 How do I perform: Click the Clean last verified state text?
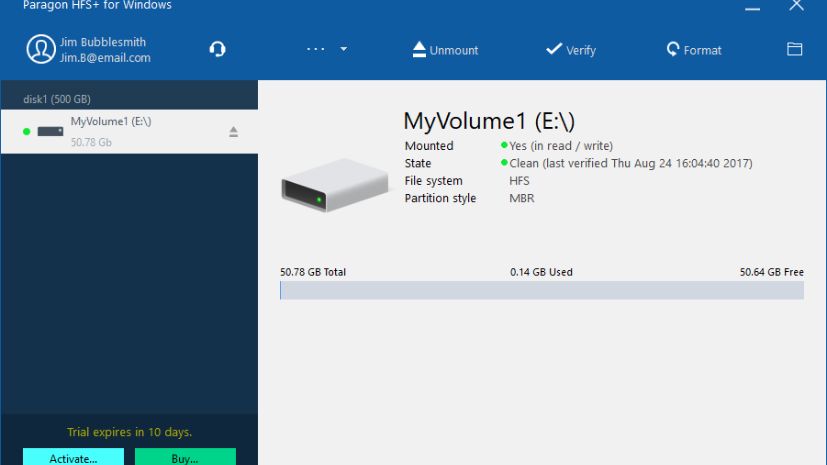[x=630, y=163]
